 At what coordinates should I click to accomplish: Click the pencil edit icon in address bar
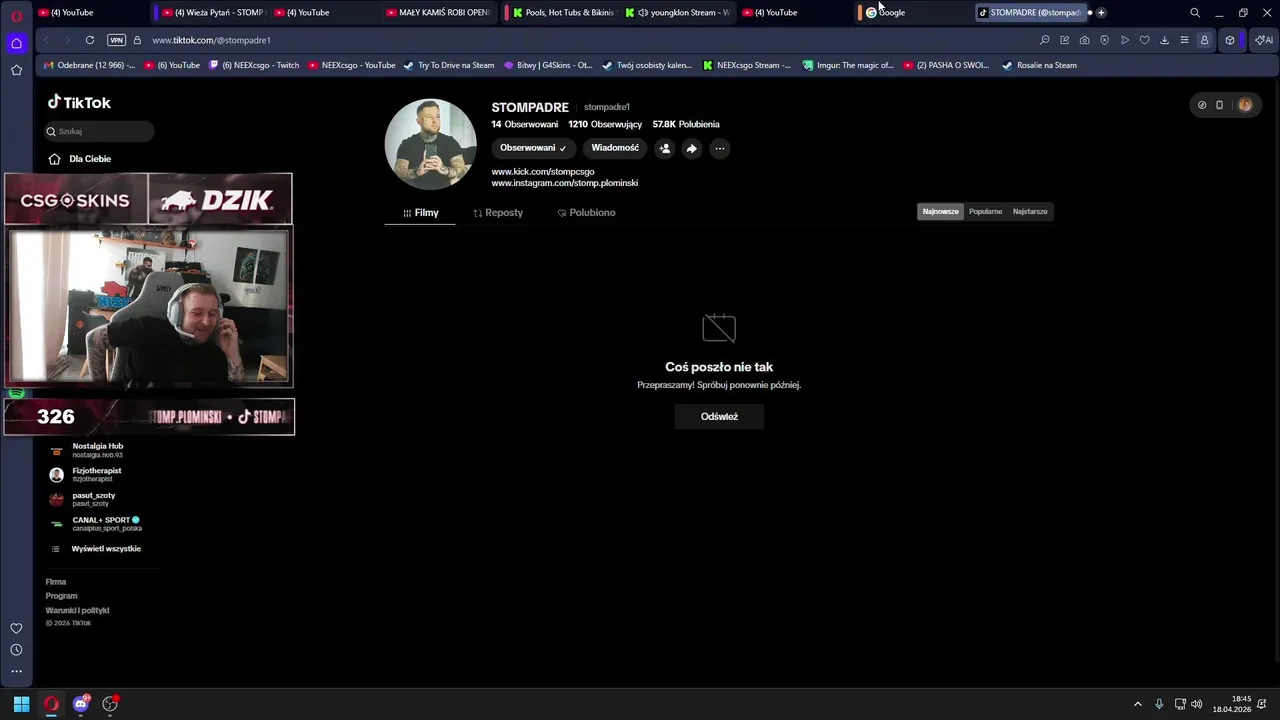click(1065, 40)
